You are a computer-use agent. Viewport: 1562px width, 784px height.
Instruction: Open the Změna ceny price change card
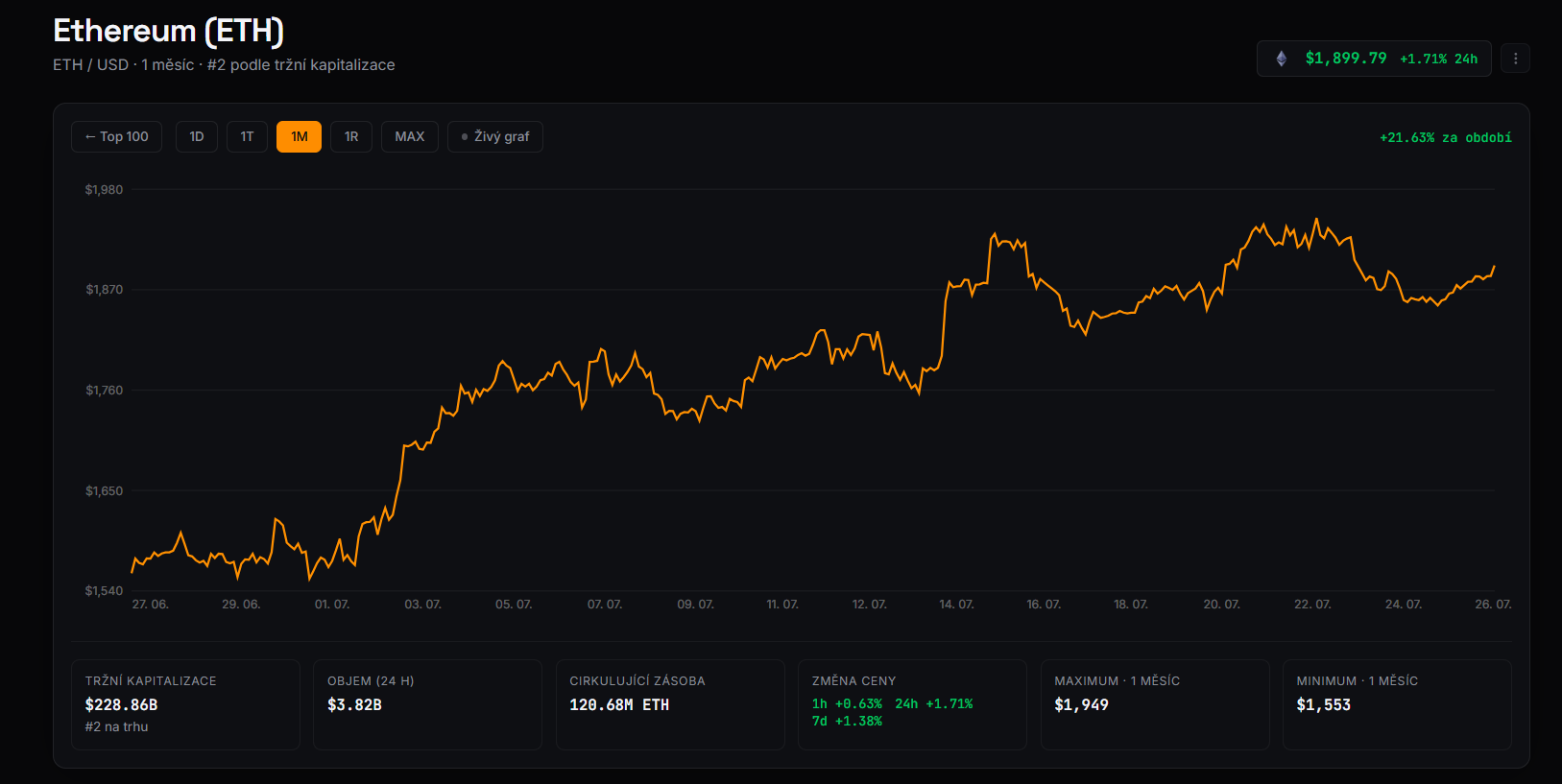coord(912,704)
